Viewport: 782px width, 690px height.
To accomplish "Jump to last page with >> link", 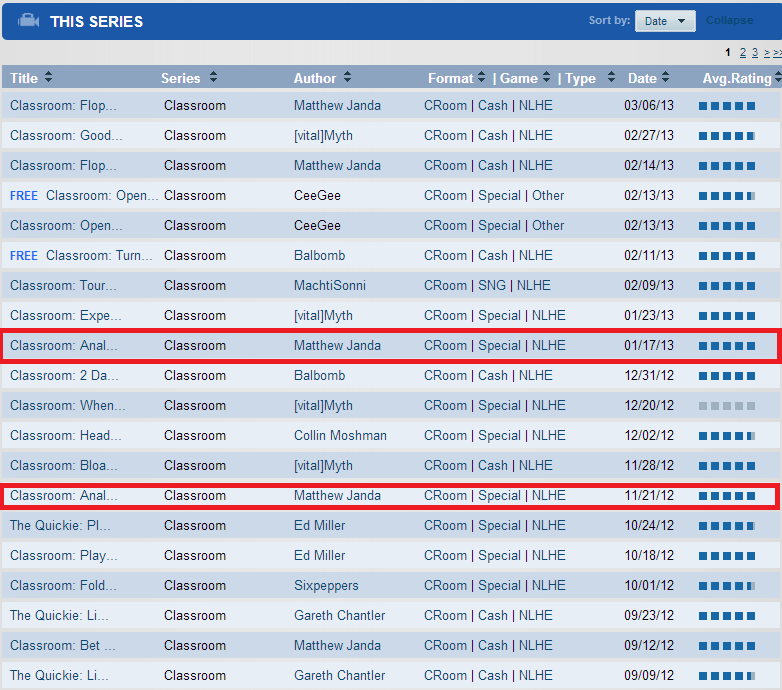I will click(x=778, y=52).
